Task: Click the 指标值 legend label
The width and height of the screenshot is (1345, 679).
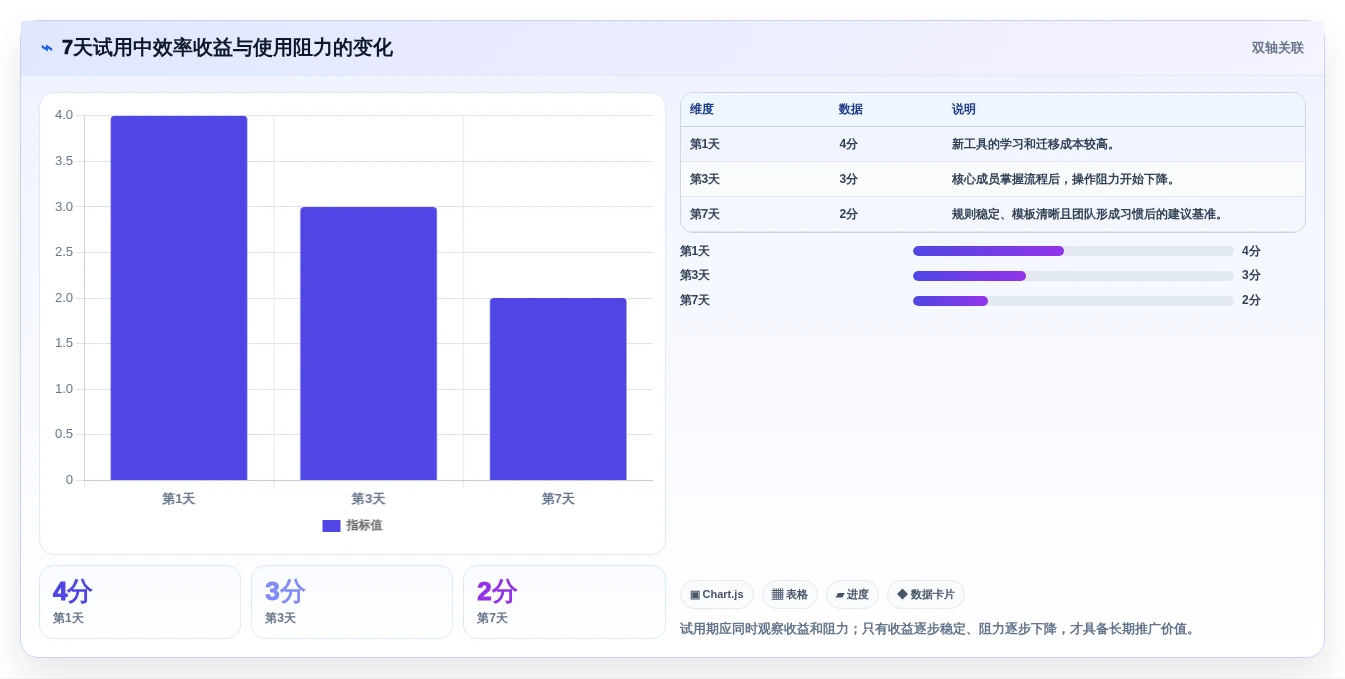Action: [x=364, y=526]
